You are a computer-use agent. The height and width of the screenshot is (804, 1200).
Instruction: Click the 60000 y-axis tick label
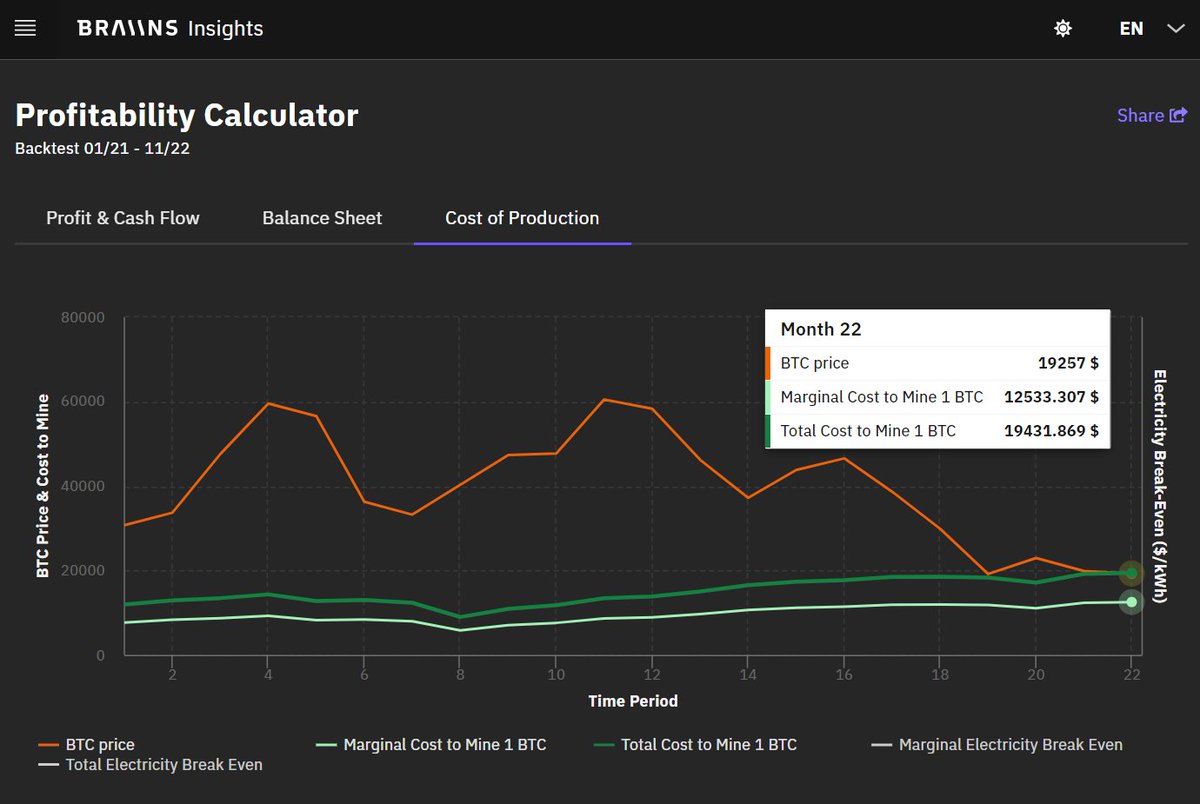pos(83,402)
